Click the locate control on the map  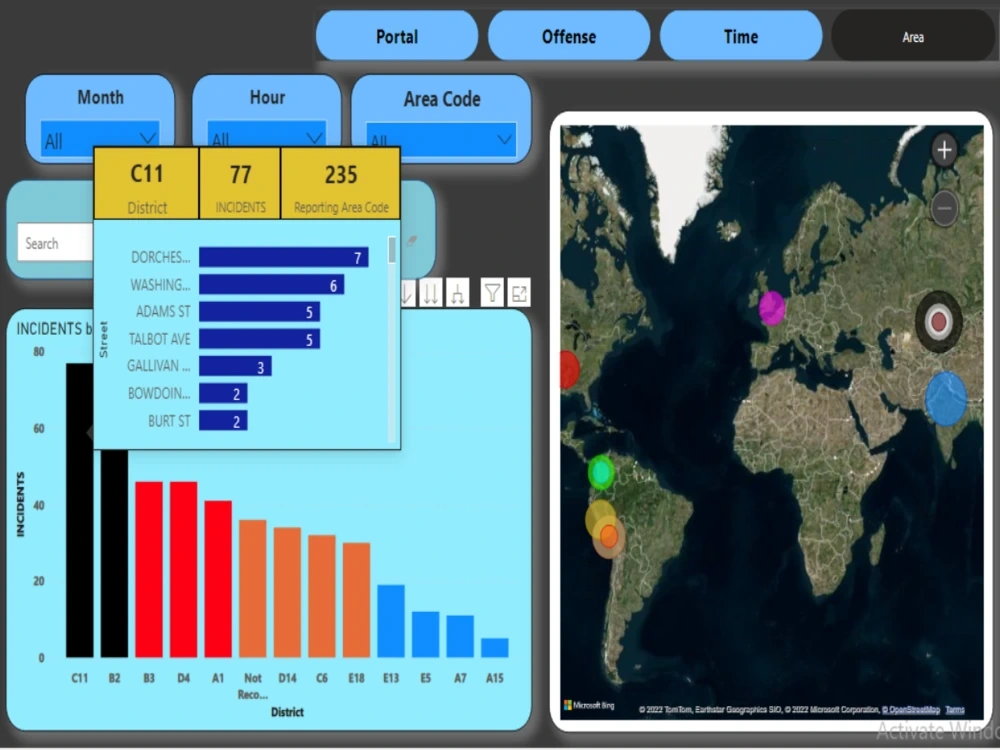point(938,322)
